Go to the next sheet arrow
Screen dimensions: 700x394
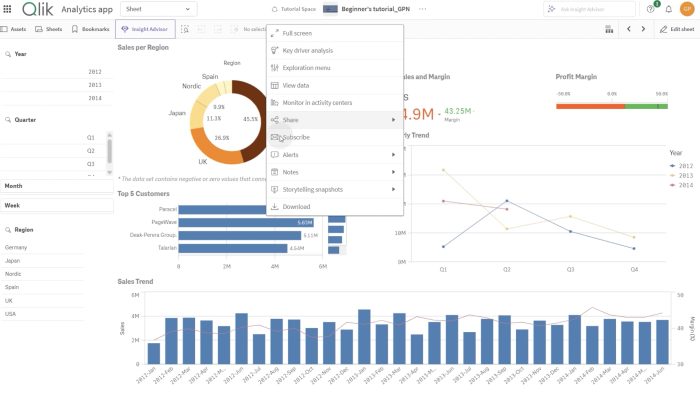tap(643, 29)
